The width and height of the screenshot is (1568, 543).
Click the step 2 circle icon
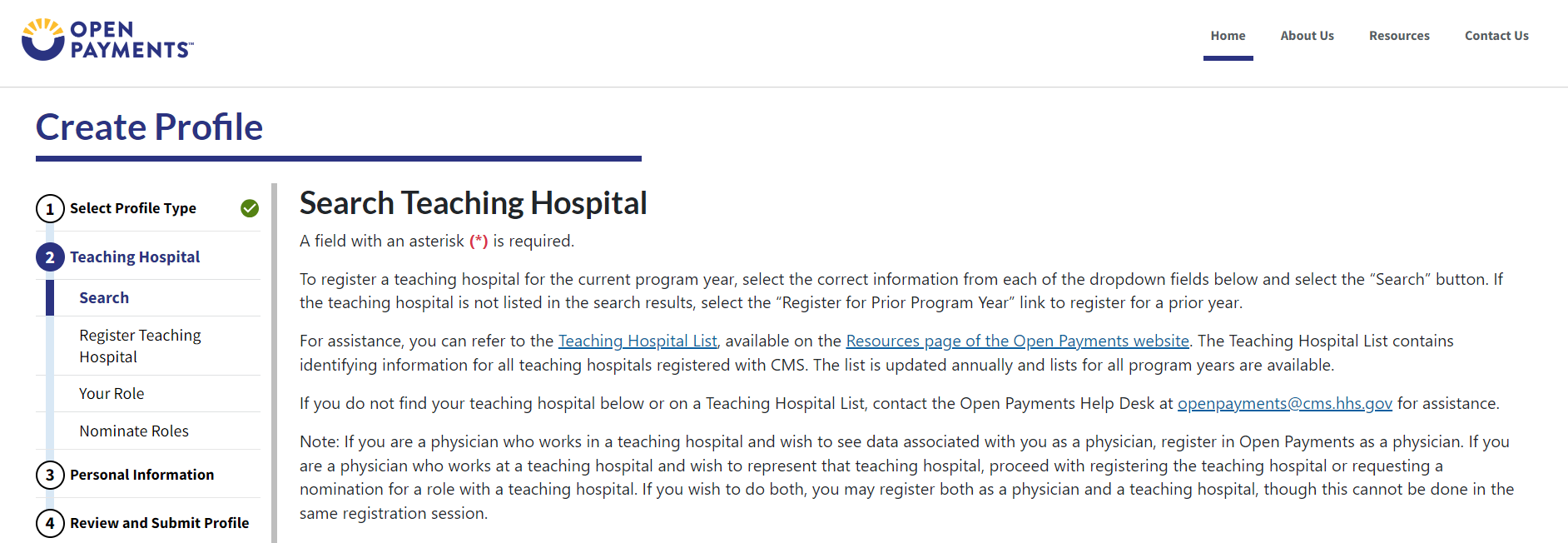point(50,257)
